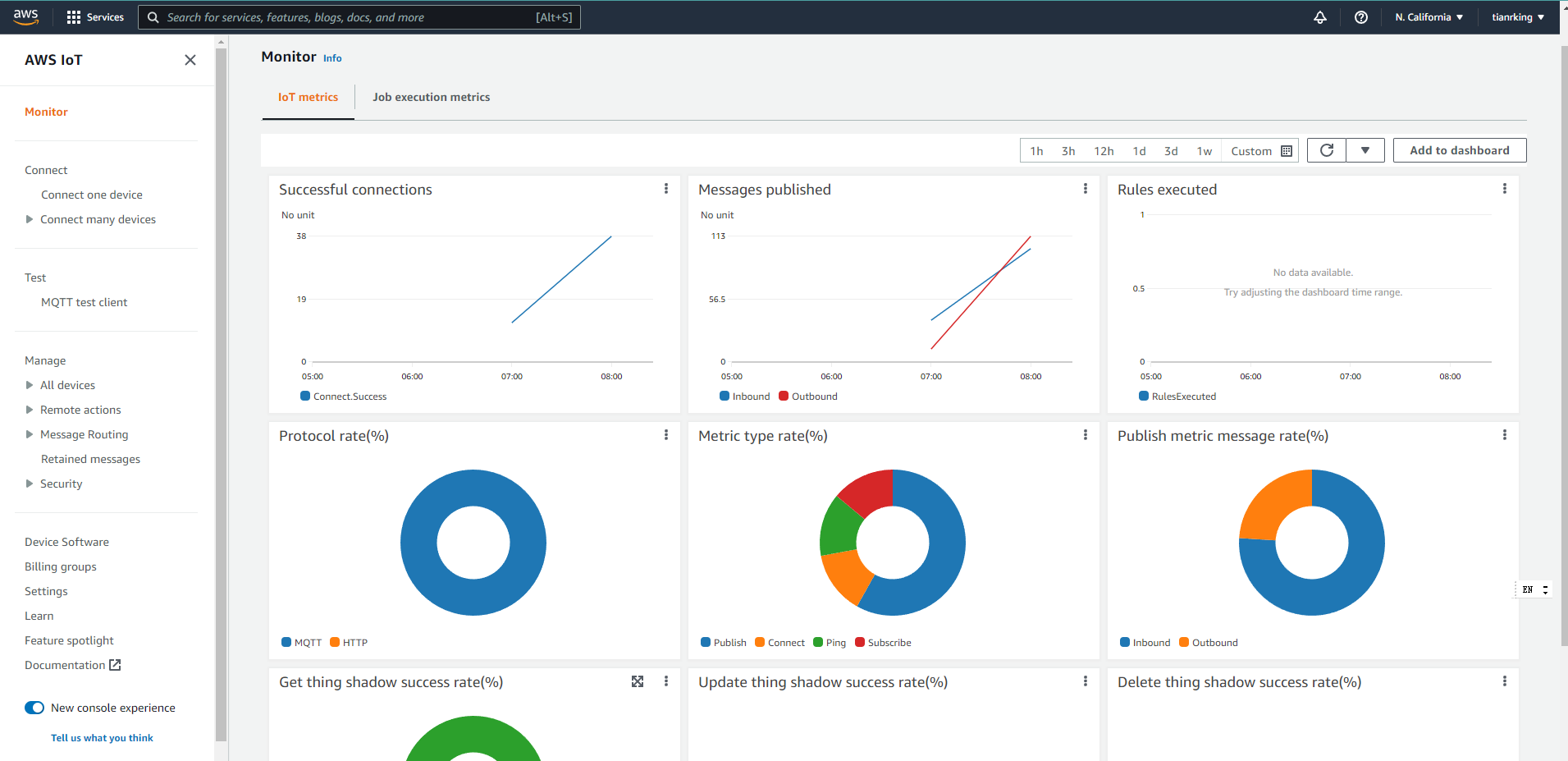Go to Connect one device

click(92, 195)
